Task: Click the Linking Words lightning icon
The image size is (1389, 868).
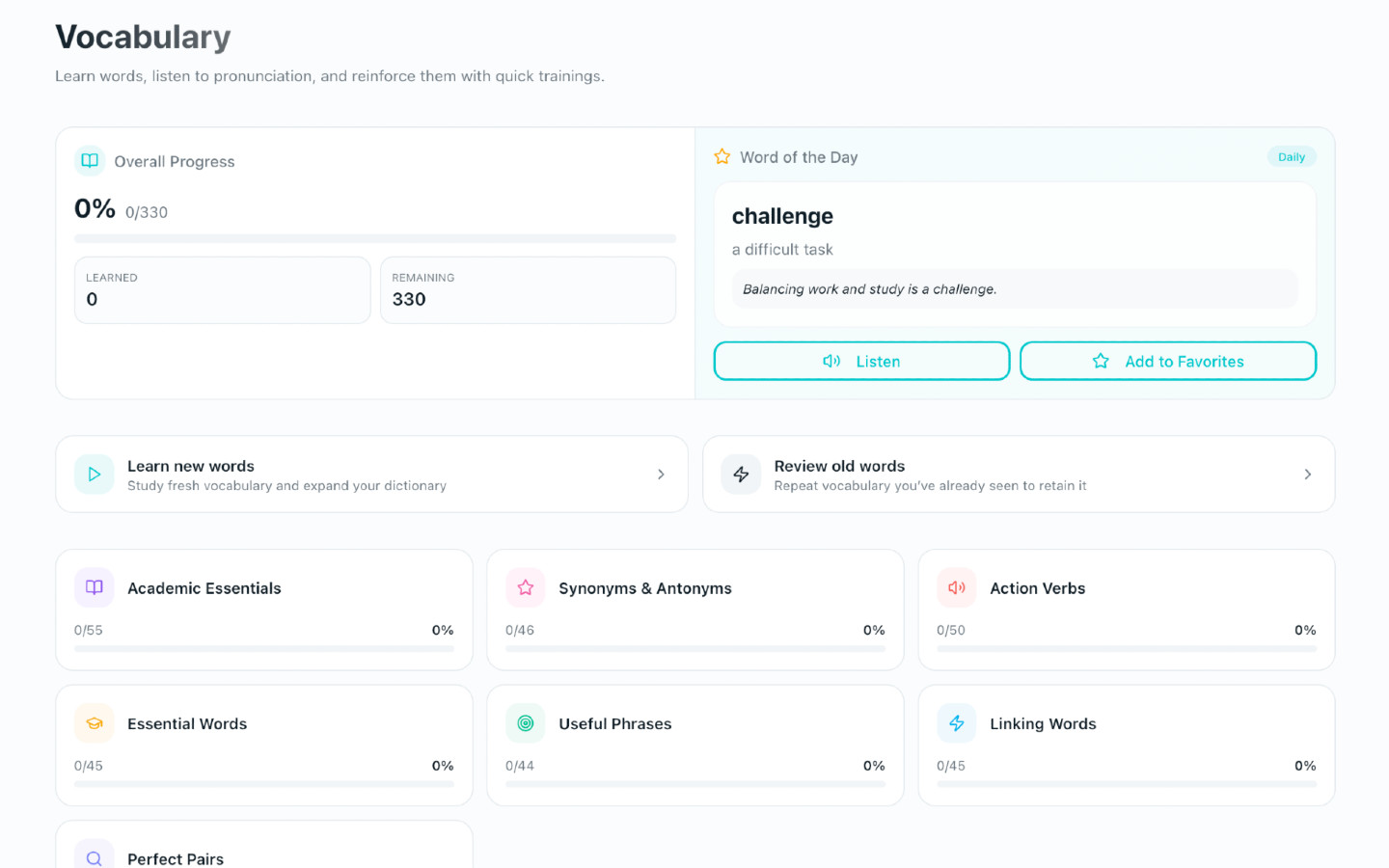Action: coord(957,723)
